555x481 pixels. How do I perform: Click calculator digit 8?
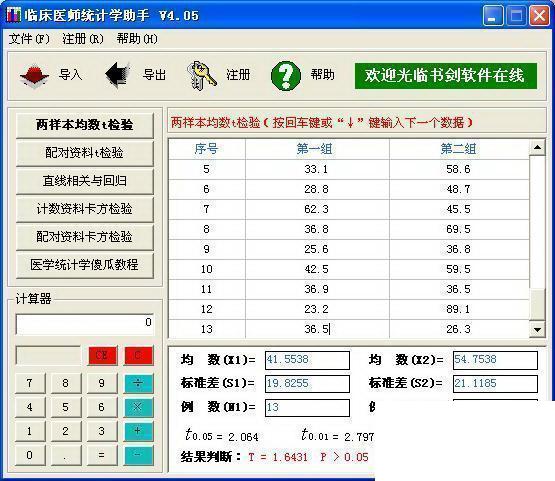66,383
